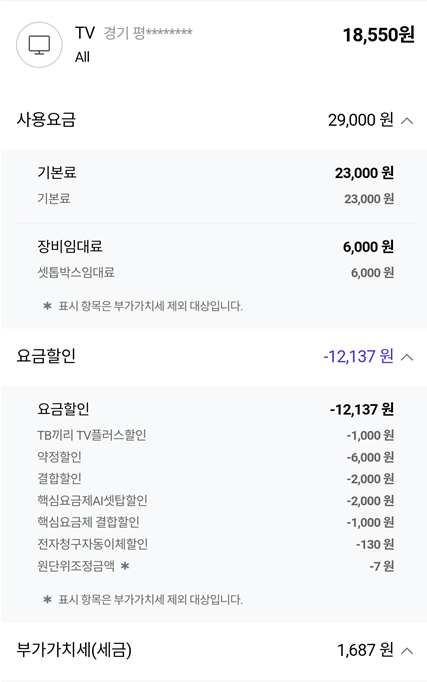This screenshot has height=682, width=427.
Task: Click the 1,687 원 tax amount
Action: (x=365, y=650)
